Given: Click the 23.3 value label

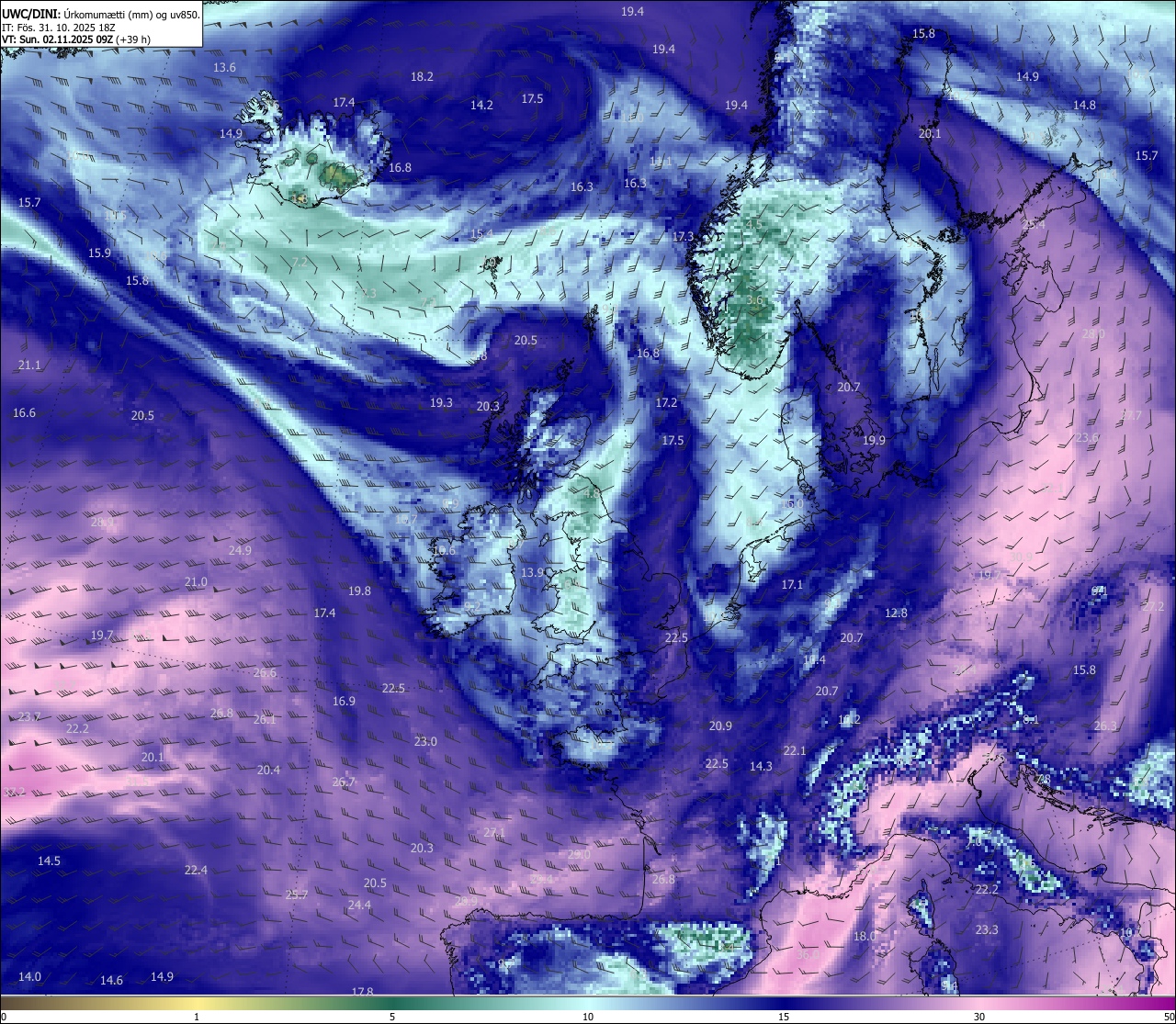Looking at the screenshot, I should point(987,930).
